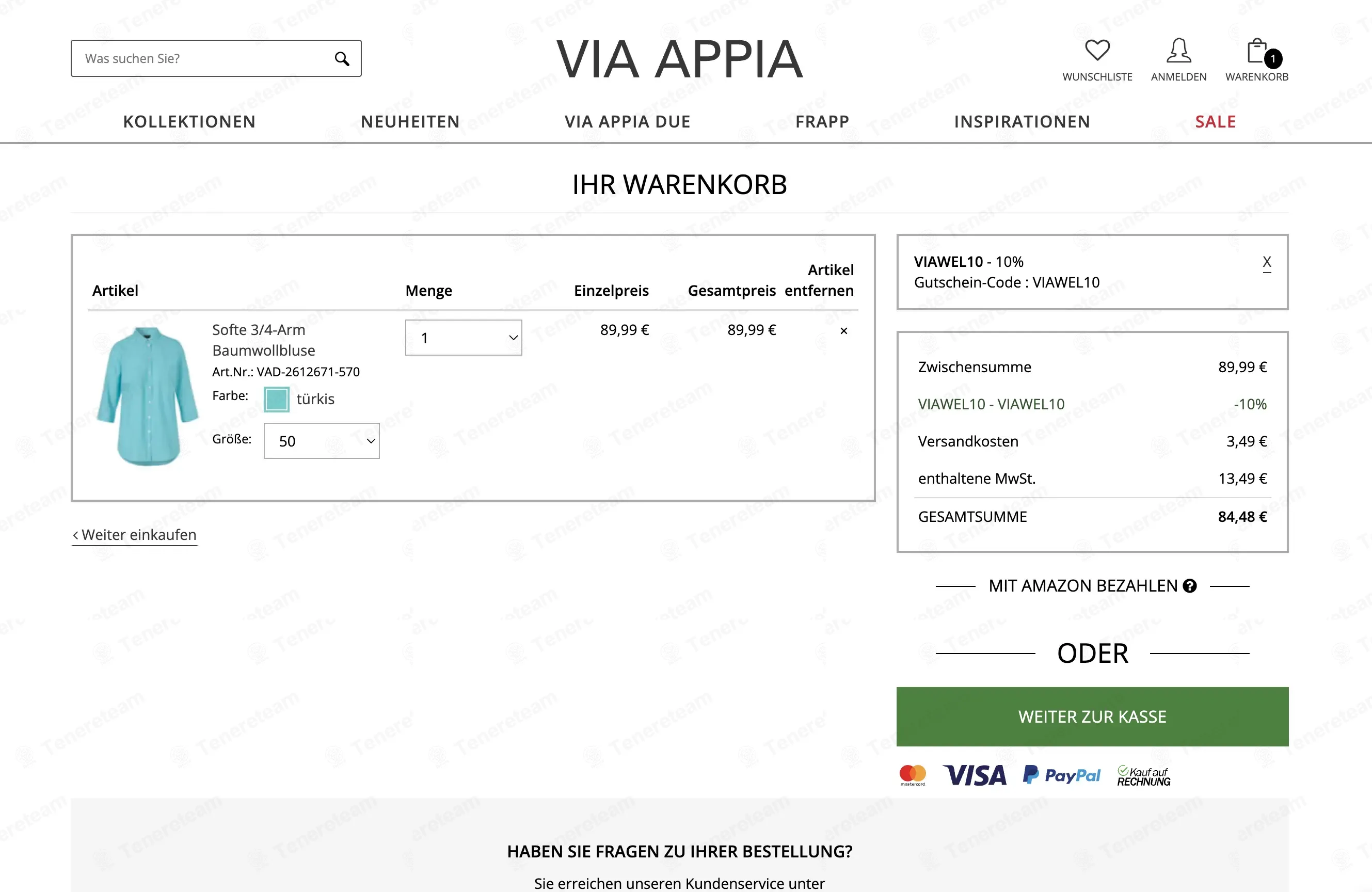Click the WEITER ZUR KASSE button
This screenshot has width=1372, height=892.
pyautogui.click(x=1092, y=716)
